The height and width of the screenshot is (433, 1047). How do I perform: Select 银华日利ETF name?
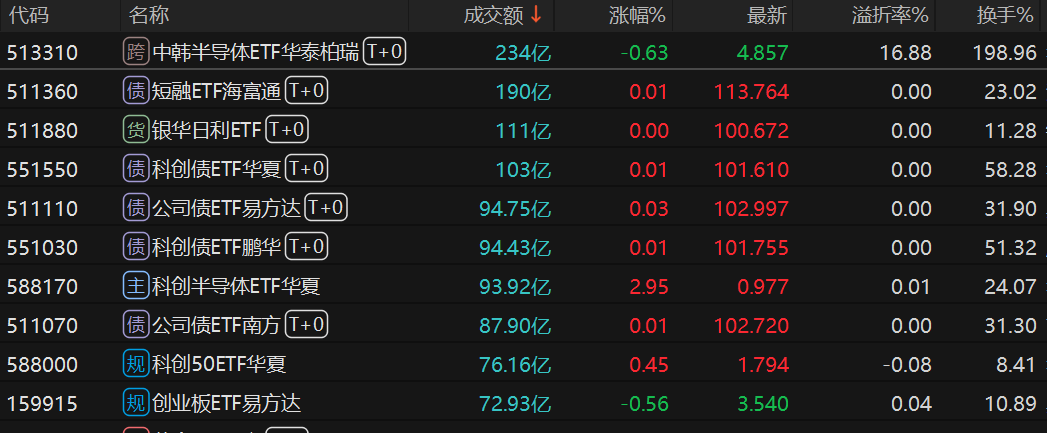pyautogui.click(x=207, y=130)
